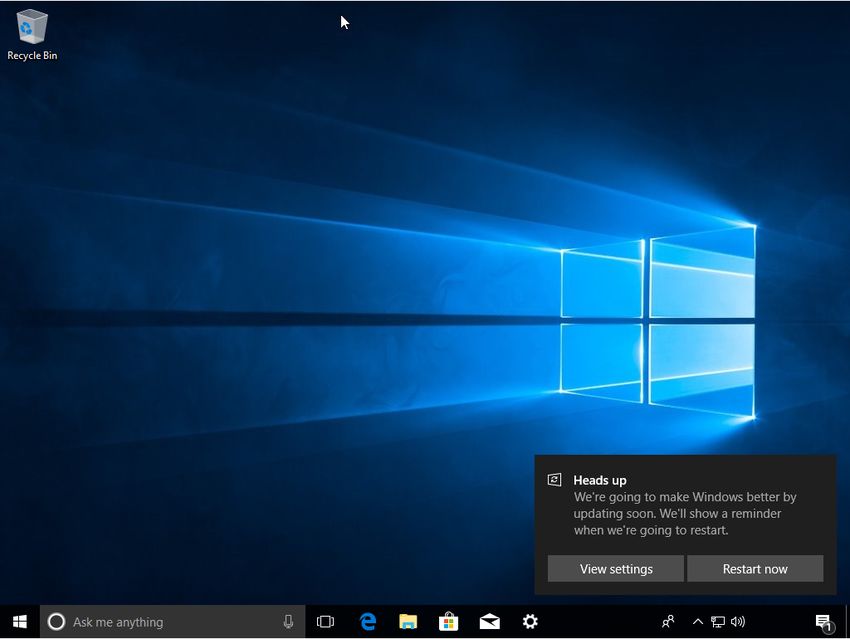Open the volume speaker tray icon

(x=738, y=622)
